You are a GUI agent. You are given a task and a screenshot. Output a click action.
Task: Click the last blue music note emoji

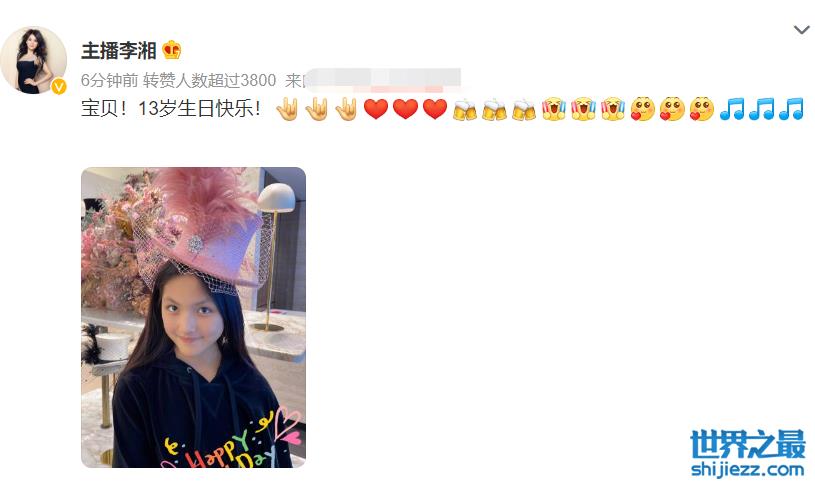click(x=791, y=109)
